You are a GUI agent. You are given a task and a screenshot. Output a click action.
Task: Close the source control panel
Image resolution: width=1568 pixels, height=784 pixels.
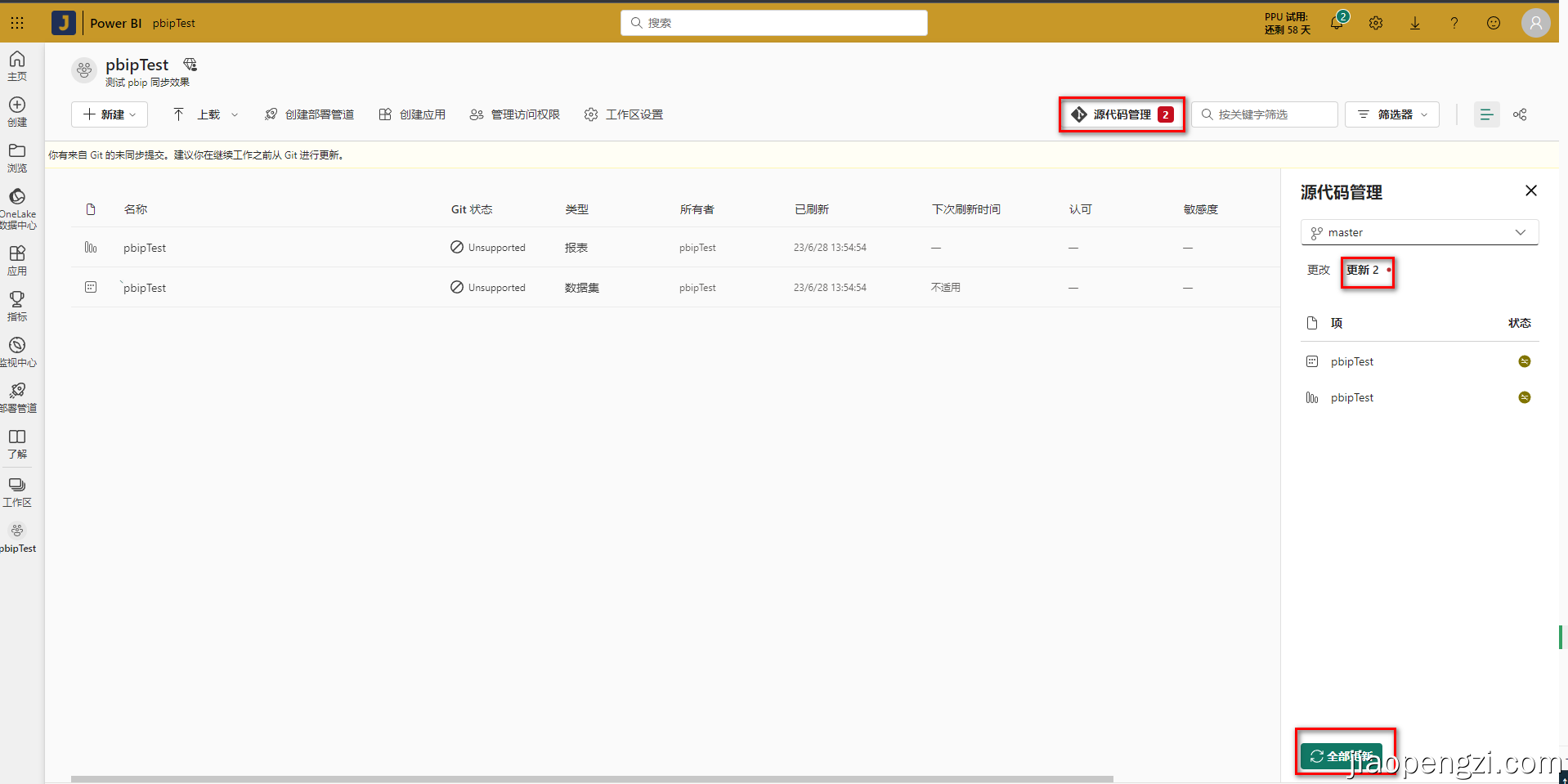pyautogui.click(x=1531, y=190)
